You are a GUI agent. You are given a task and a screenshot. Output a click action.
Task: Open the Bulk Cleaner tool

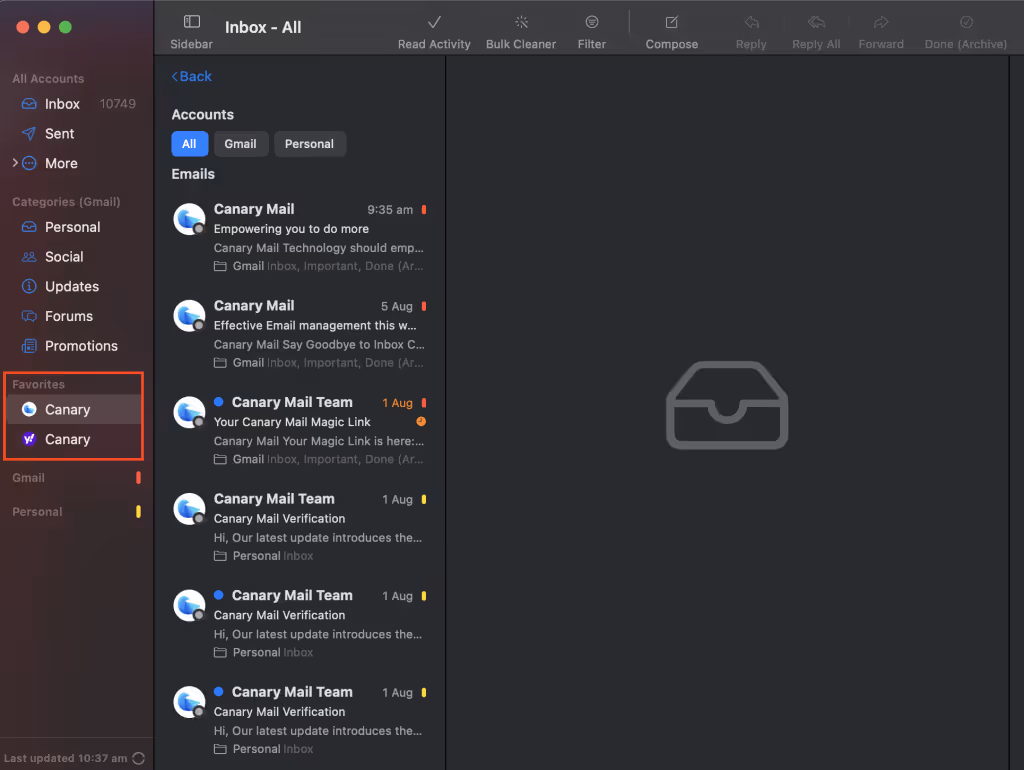(x=520, y=32)
